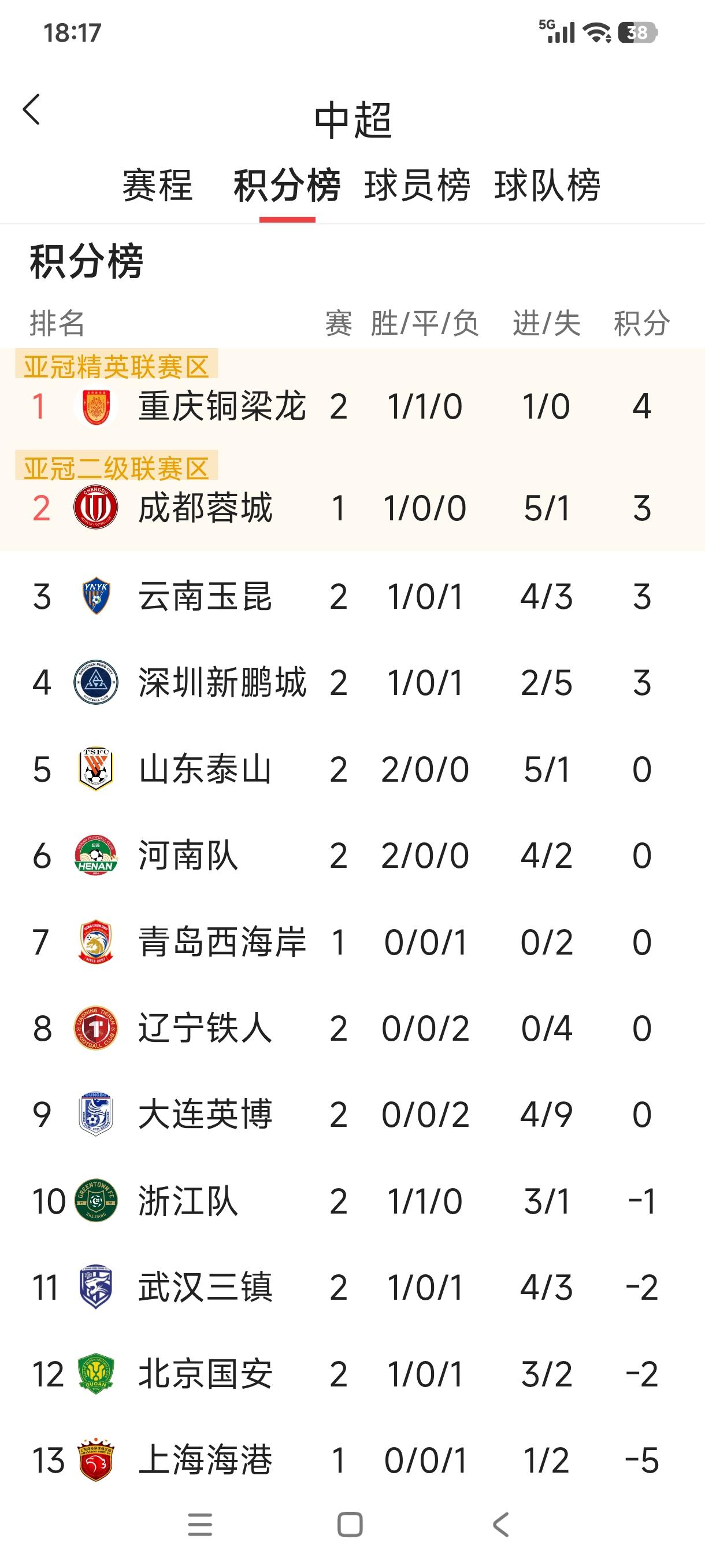Image resolution: width=705 pixels, height=1568 pixels.
Task: Tap Zhejiang Greentown green logo
Action: [95, 1201]
